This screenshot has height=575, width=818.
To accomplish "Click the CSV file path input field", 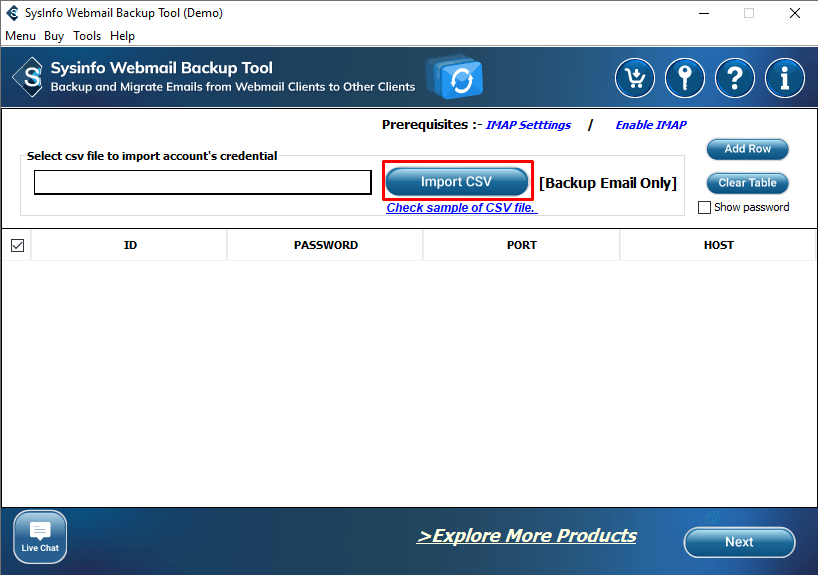I will [203, 182].
